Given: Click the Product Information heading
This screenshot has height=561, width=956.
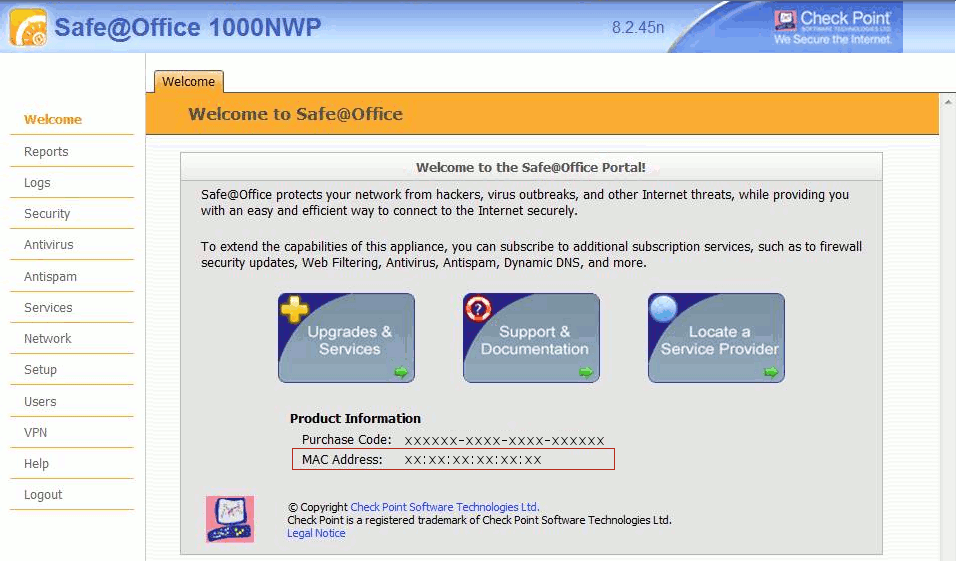Looking at the screenshot, I should tap(355, 418).
